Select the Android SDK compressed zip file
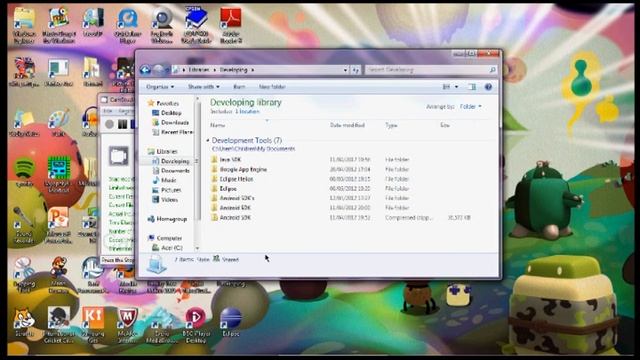The image size is (640, 360). [x=235, y=218]
